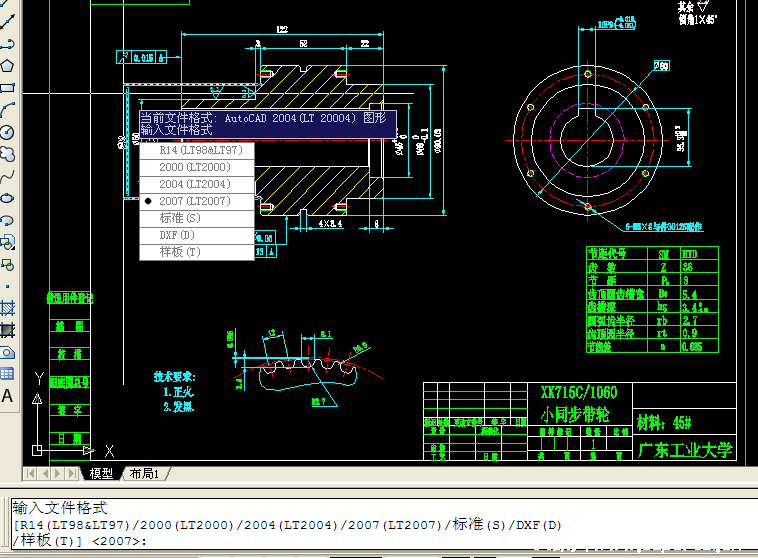Select the Revision Cloud tool
This screenshot has width=758, height=558.
pyautogui.click(x=8, y=155)
